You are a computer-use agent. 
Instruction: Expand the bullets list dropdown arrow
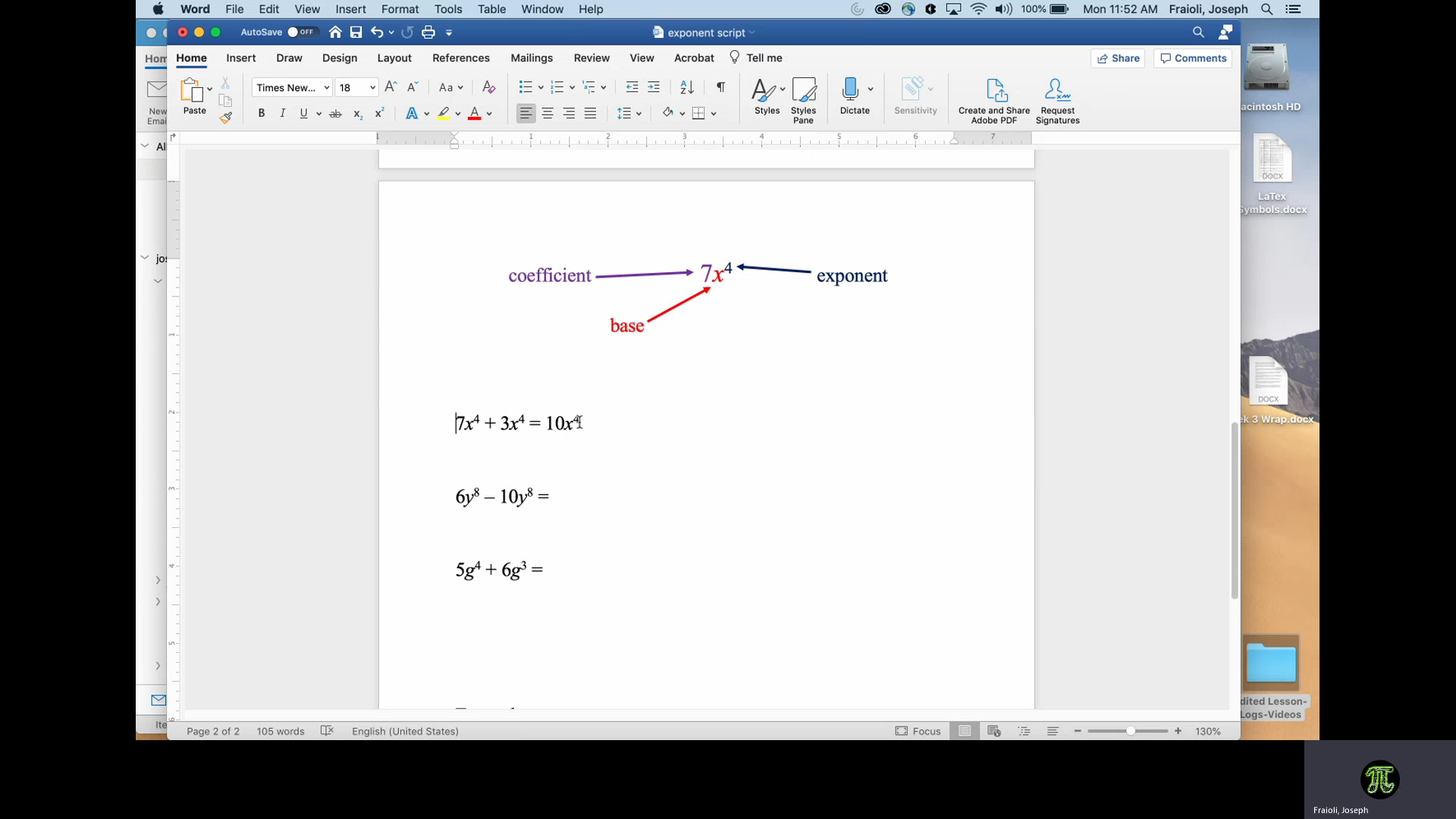(x=541, y=88)
